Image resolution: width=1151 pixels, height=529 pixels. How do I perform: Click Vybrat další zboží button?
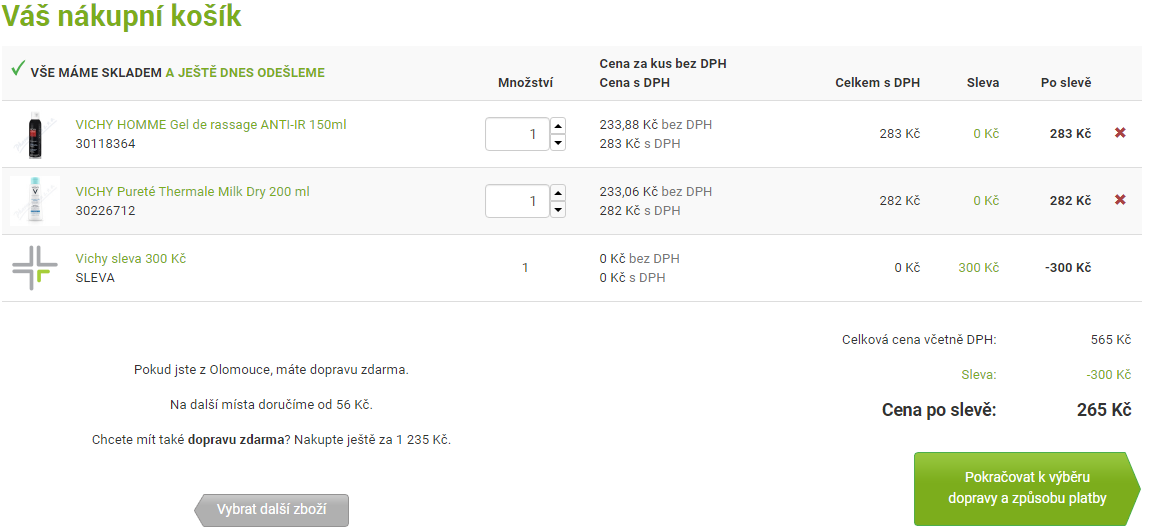click(272, 510)
